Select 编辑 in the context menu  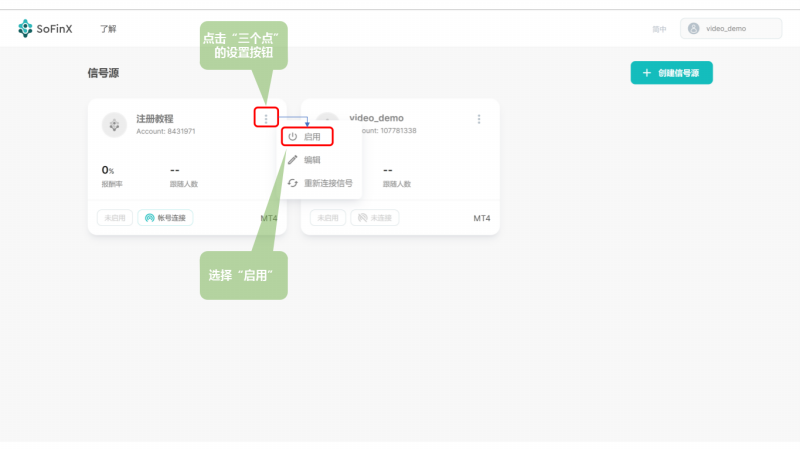click(312, 160)
